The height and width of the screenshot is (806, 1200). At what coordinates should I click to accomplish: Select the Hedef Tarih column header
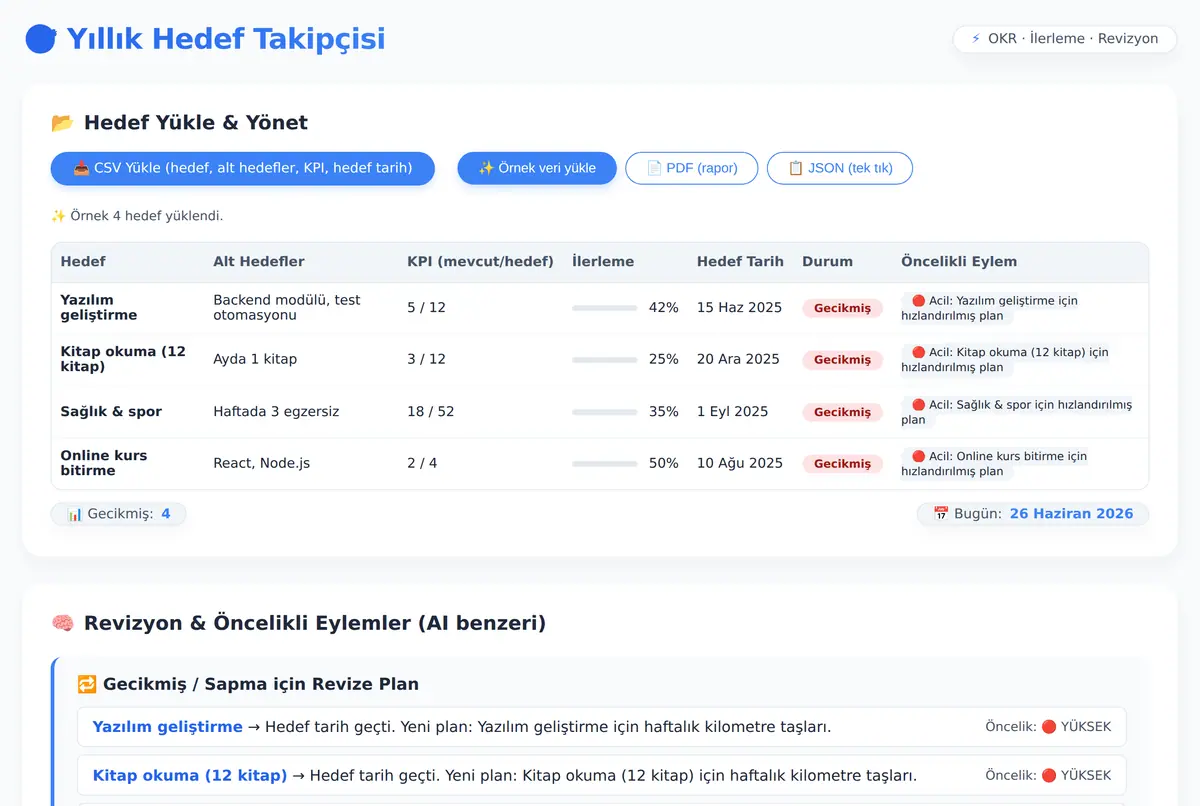coord(740,262)
